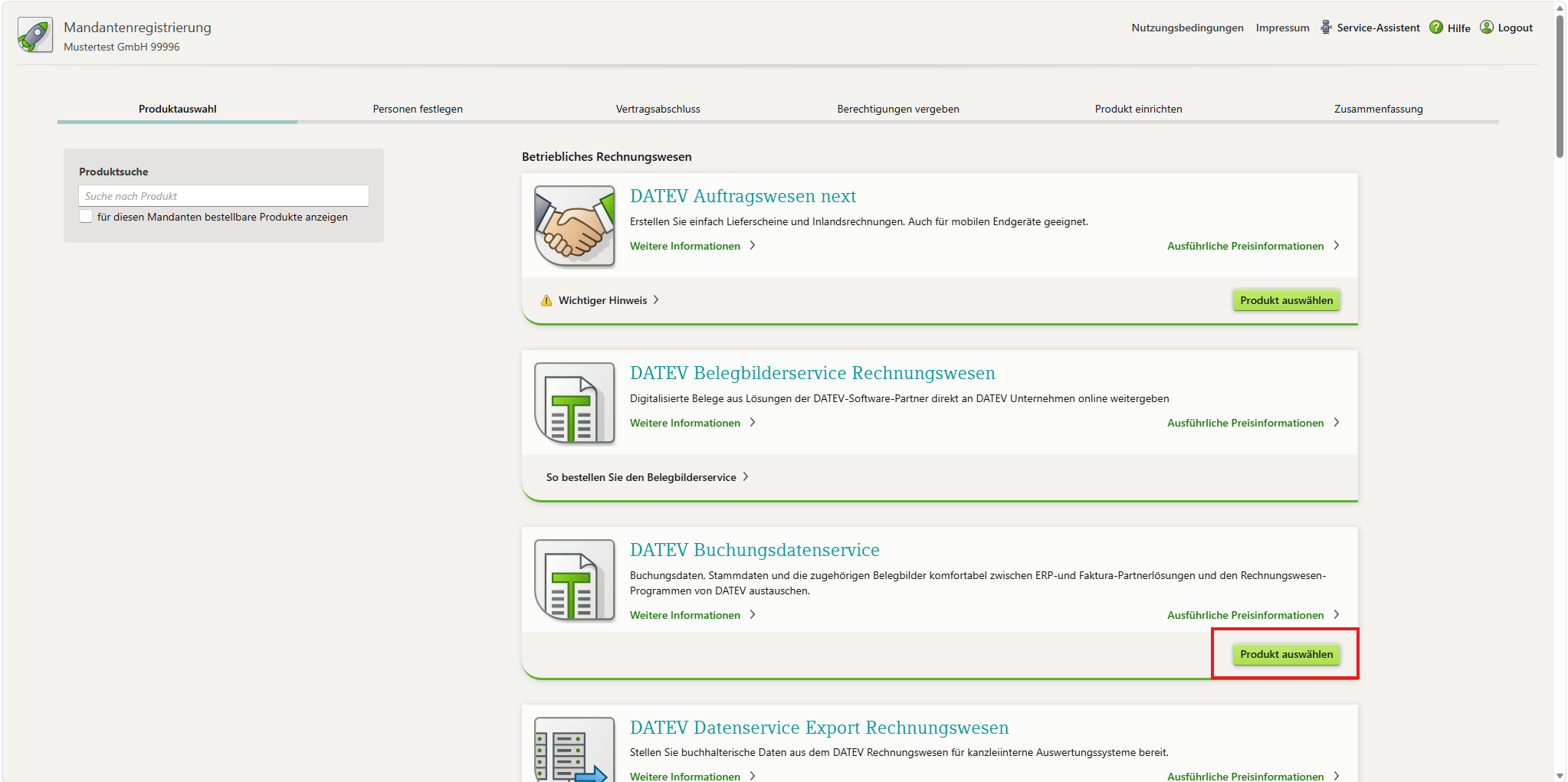Open Weitere Informationen for Buchungsdatenservice
This screenshot has height=782, width=1568.
685,615
